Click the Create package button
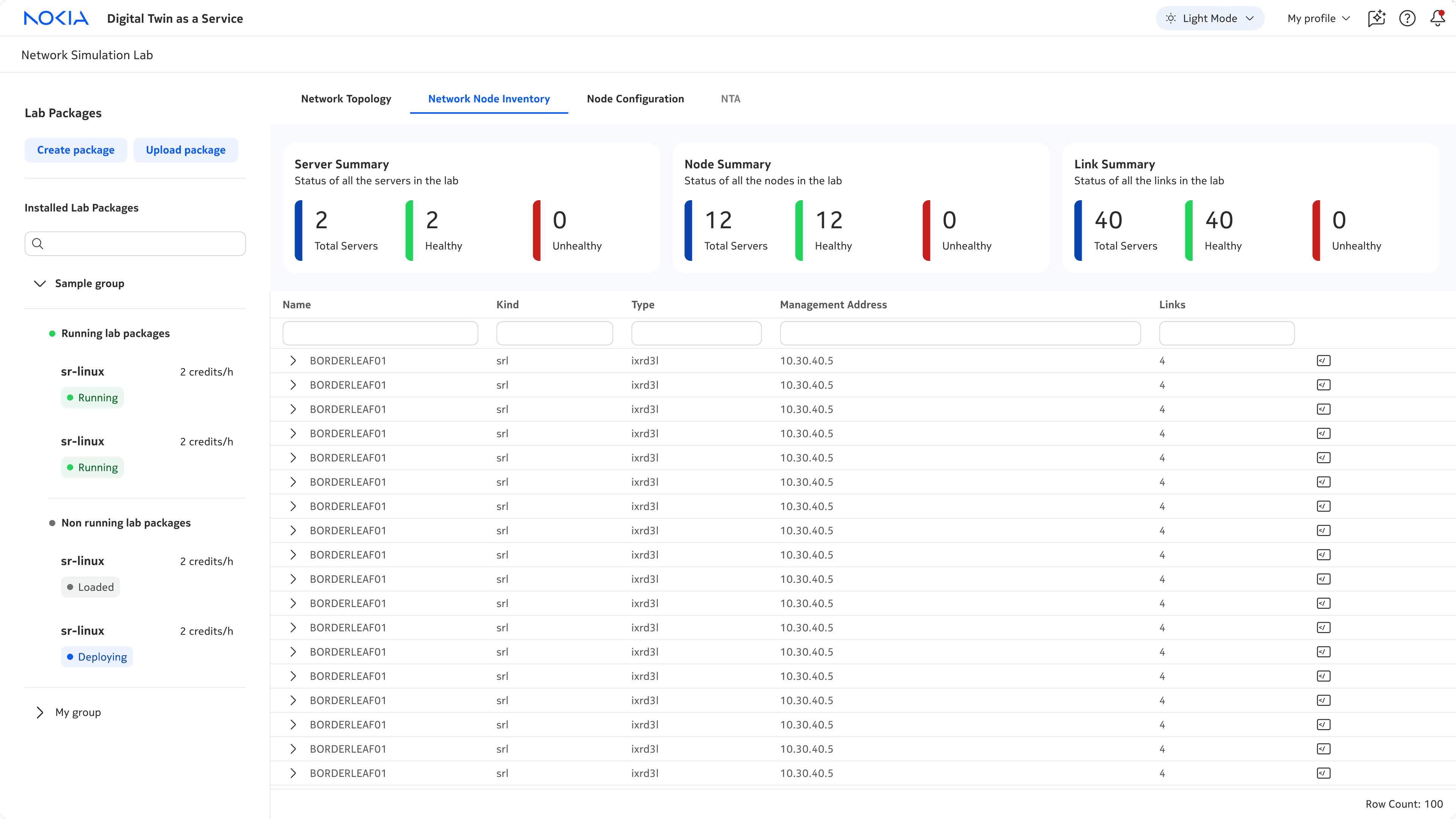Viewport: 1456px width, 819px height. coord(76,150)
